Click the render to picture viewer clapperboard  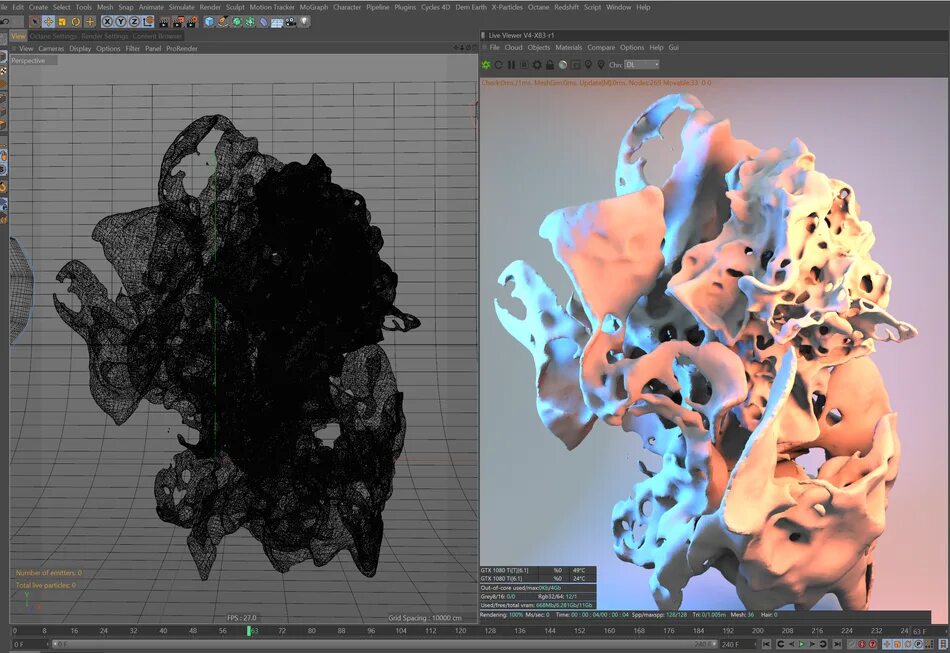(x=177, y=21)
